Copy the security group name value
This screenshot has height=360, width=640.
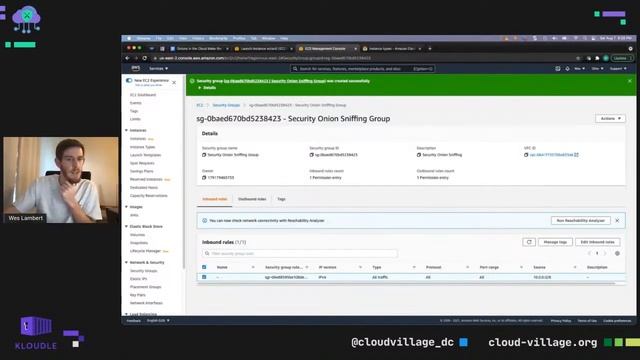204,155
